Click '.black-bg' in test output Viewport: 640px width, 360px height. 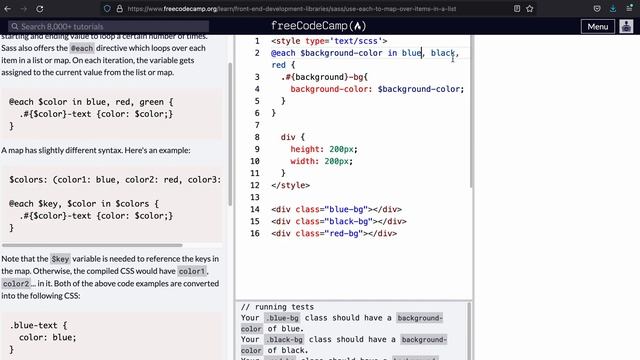(x=284, y=340)
